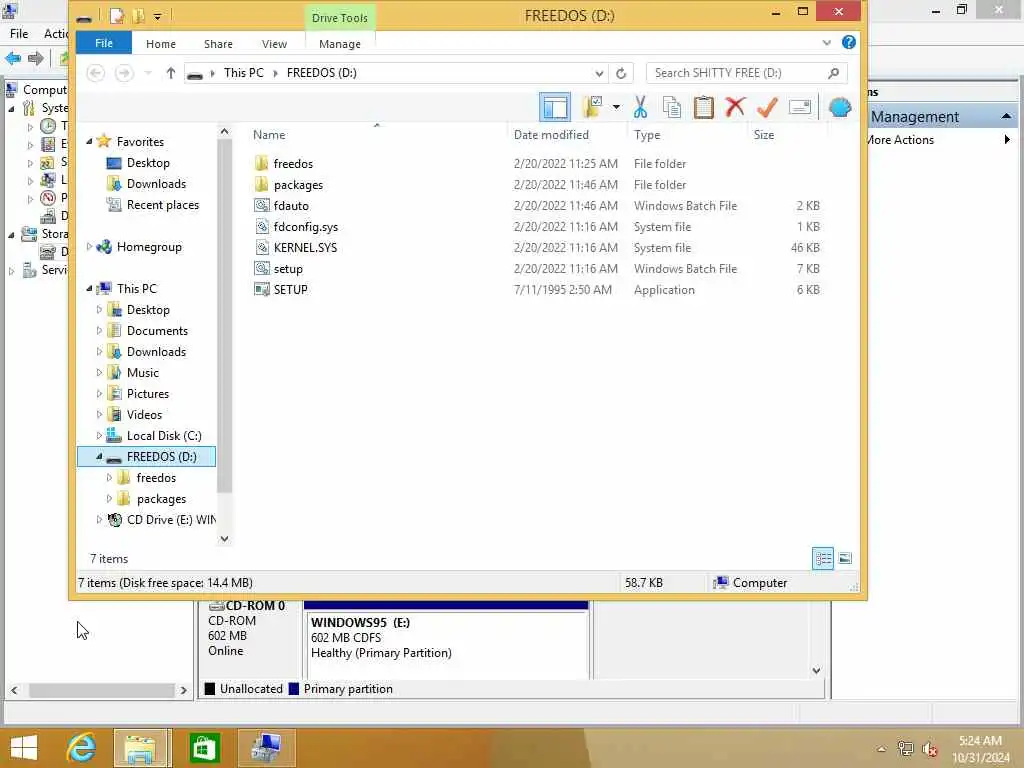Select the packages folder in file list
Image resolution: width=1024 pixels, height=768 pixels.
[298, 185]
